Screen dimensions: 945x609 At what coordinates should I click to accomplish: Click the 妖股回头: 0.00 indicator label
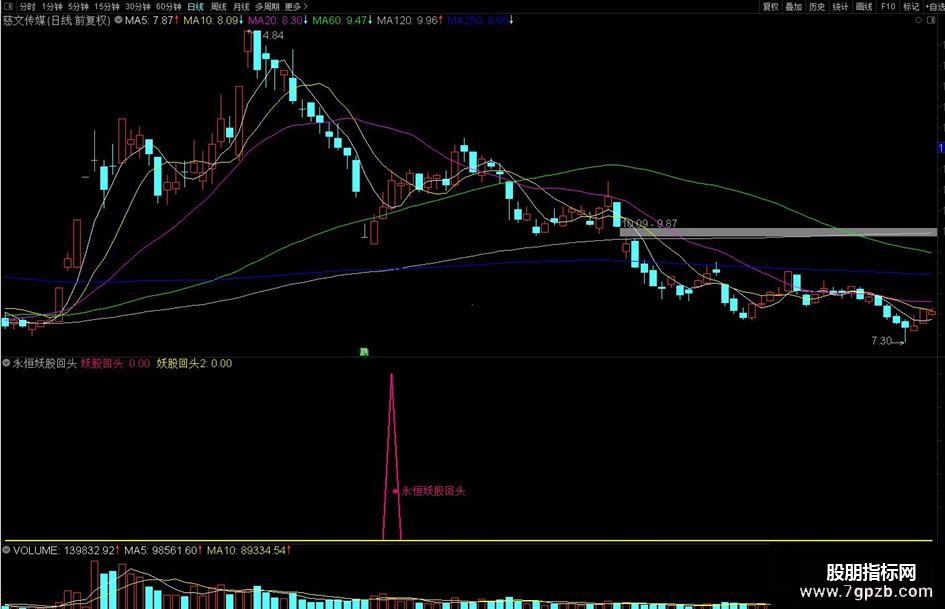click(x=115, y=363)
